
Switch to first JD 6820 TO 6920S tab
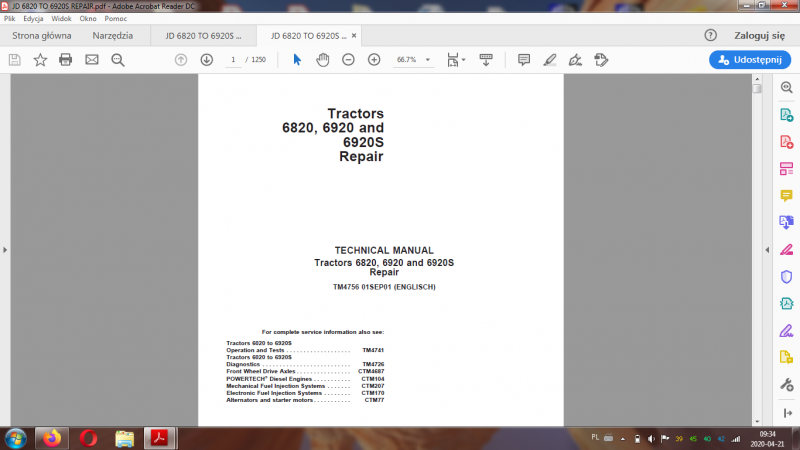click(x=203, y=36)
